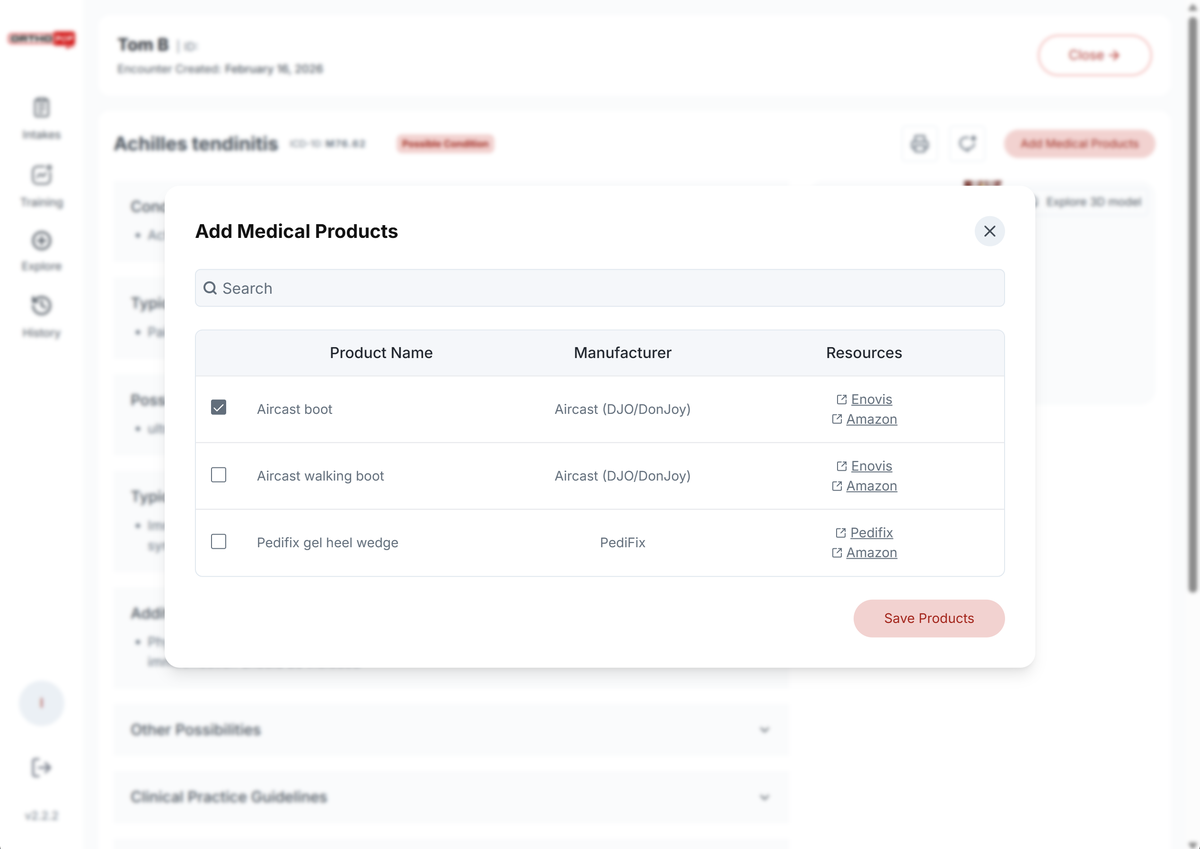Open History in the sidebar
1200x849 pixels.
(x=41, y=315)
